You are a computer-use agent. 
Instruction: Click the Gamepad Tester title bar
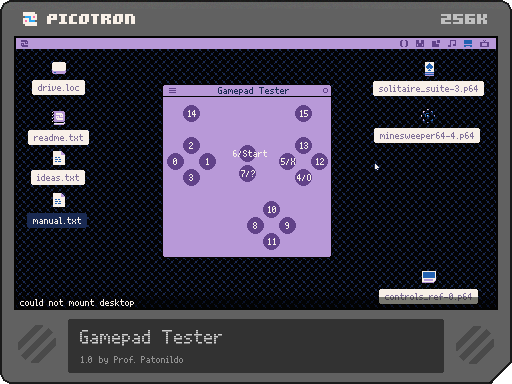(x=247, y=90)
